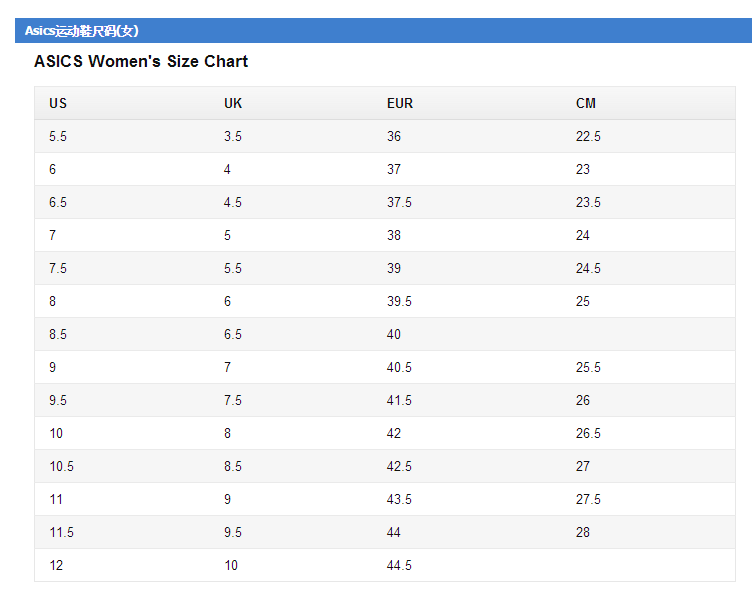Select the UK size 3.5 cell
The image size is (752, 593).
pos(233,137)
